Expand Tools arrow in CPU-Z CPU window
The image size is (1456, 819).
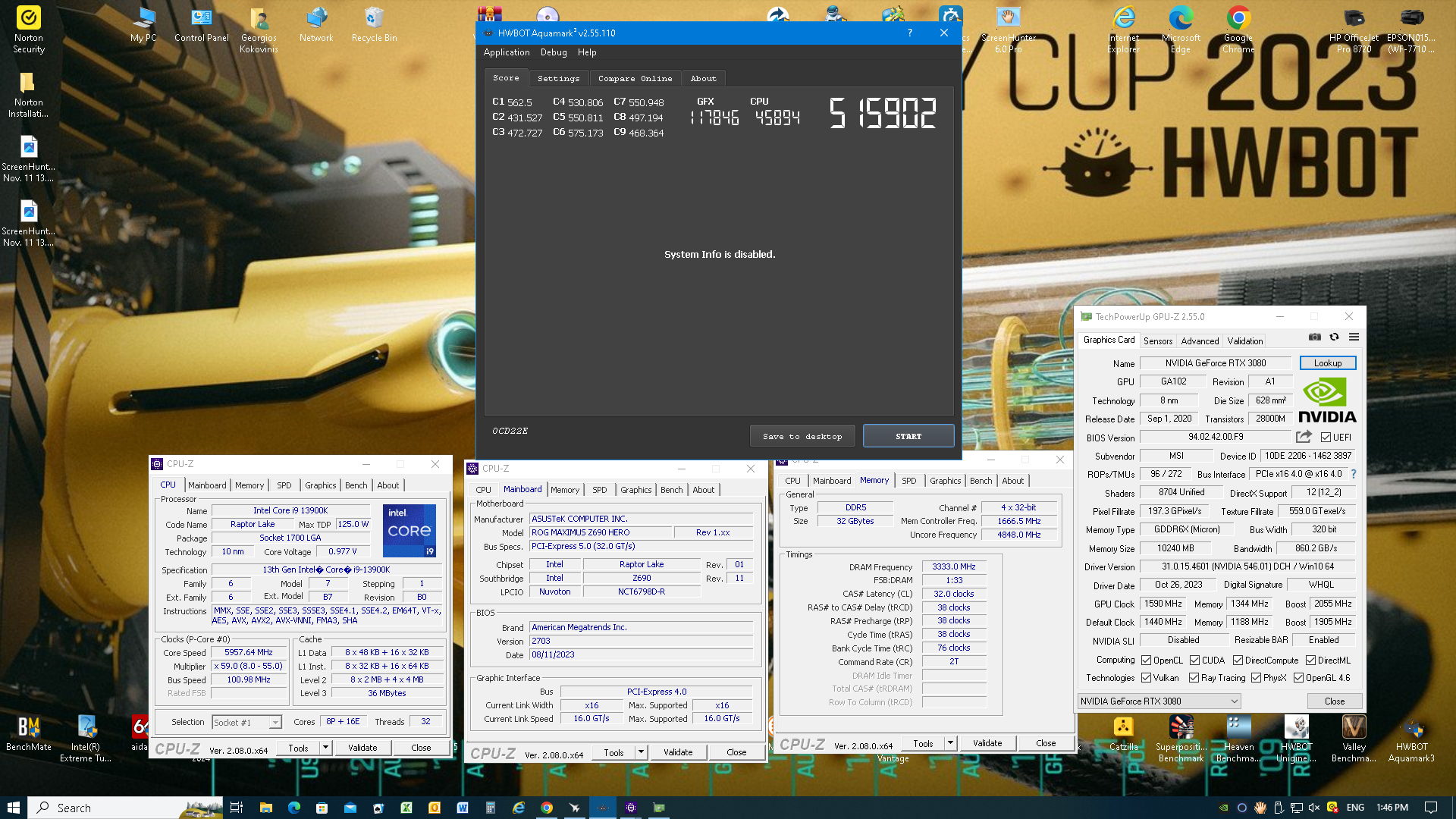pyautogui.click(x=325, y=748)
